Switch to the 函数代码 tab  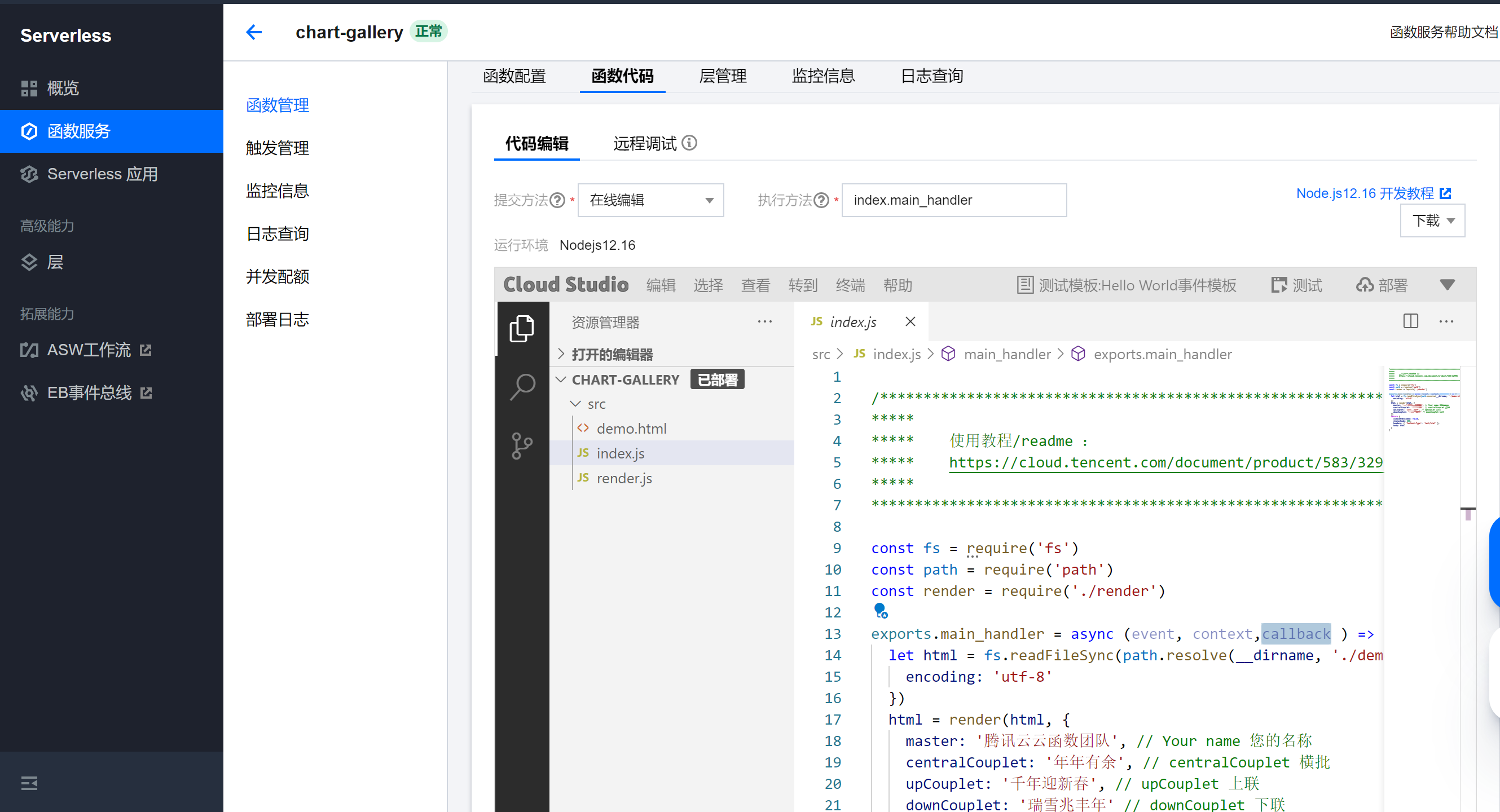pos(622,76)
